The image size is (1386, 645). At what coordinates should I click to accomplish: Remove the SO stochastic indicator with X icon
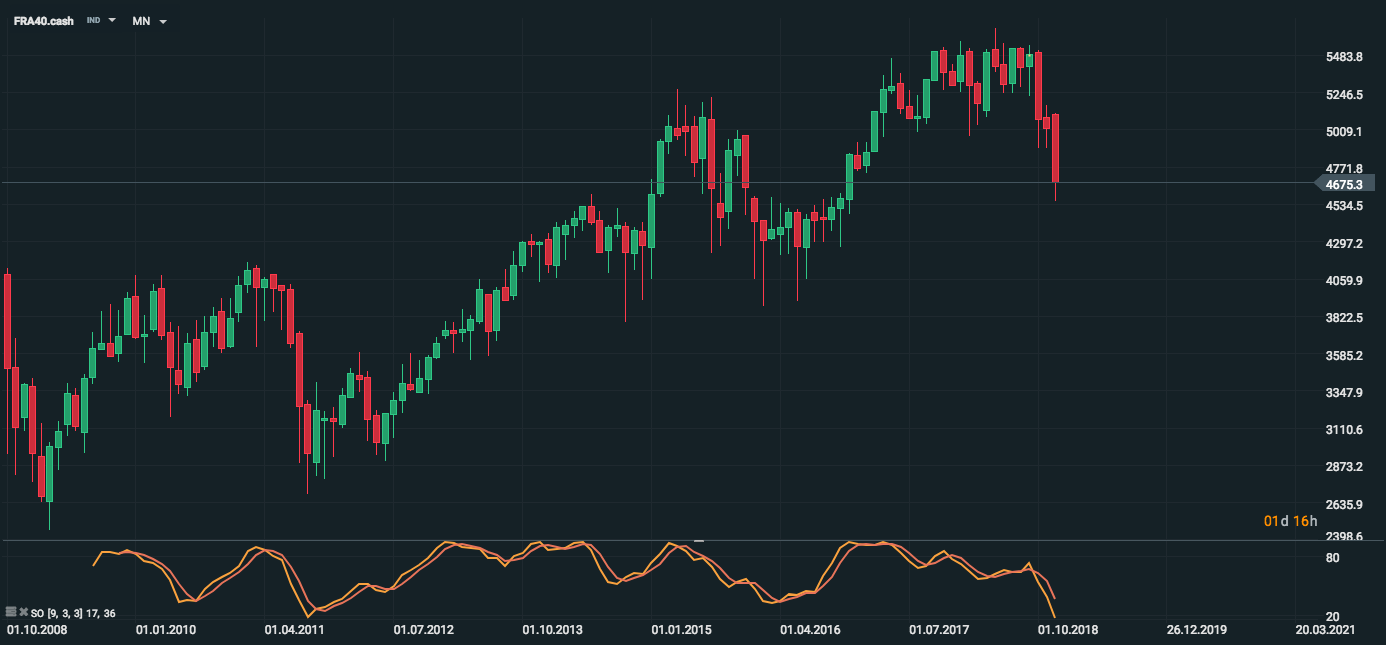click(23, 611)
